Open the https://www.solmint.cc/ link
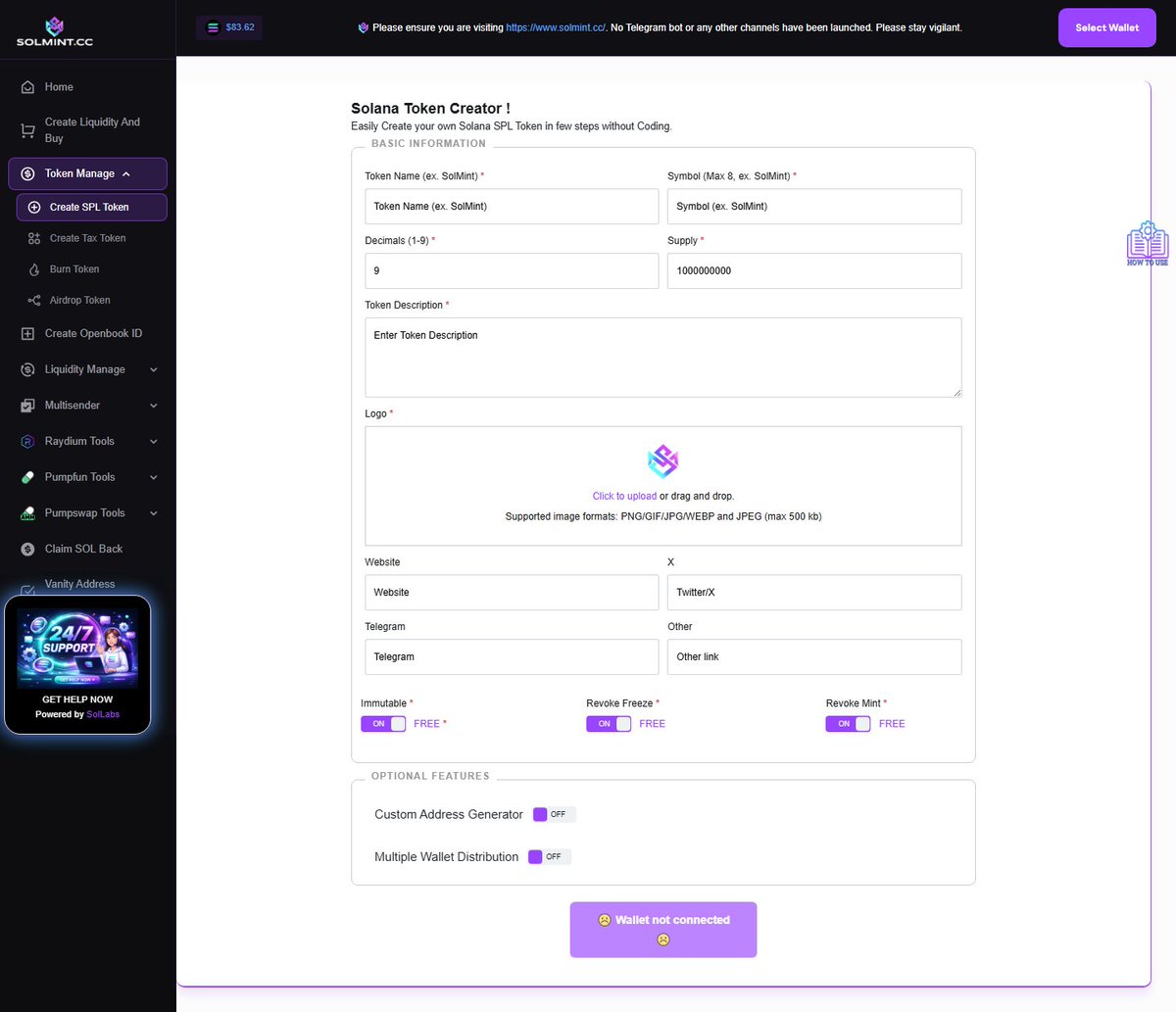 click(556, 27)
